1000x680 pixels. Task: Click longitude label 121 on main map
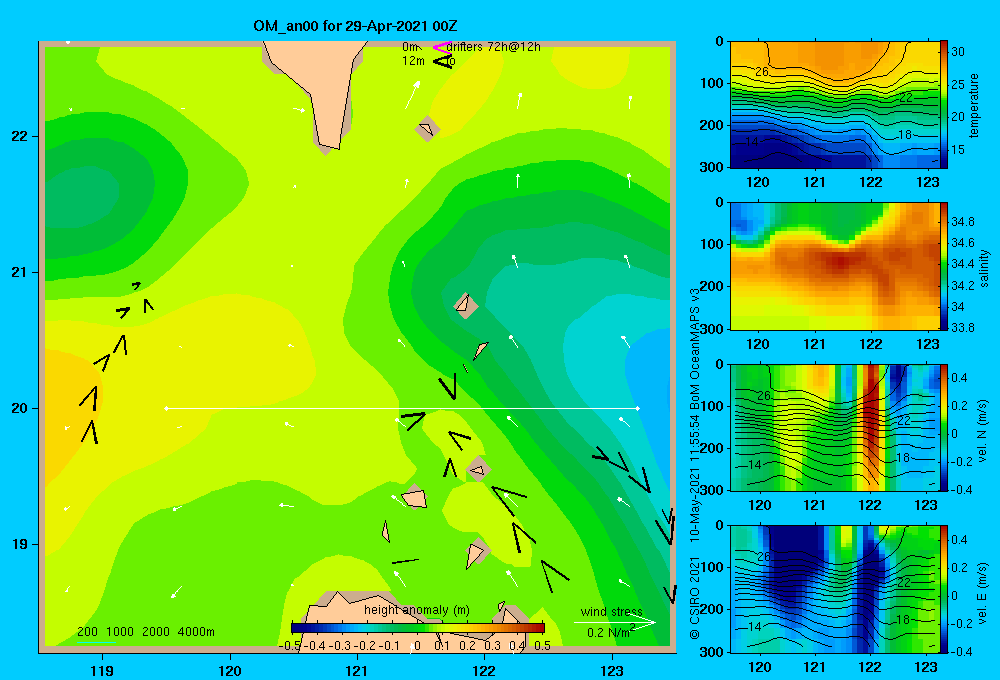coord(357,670)
